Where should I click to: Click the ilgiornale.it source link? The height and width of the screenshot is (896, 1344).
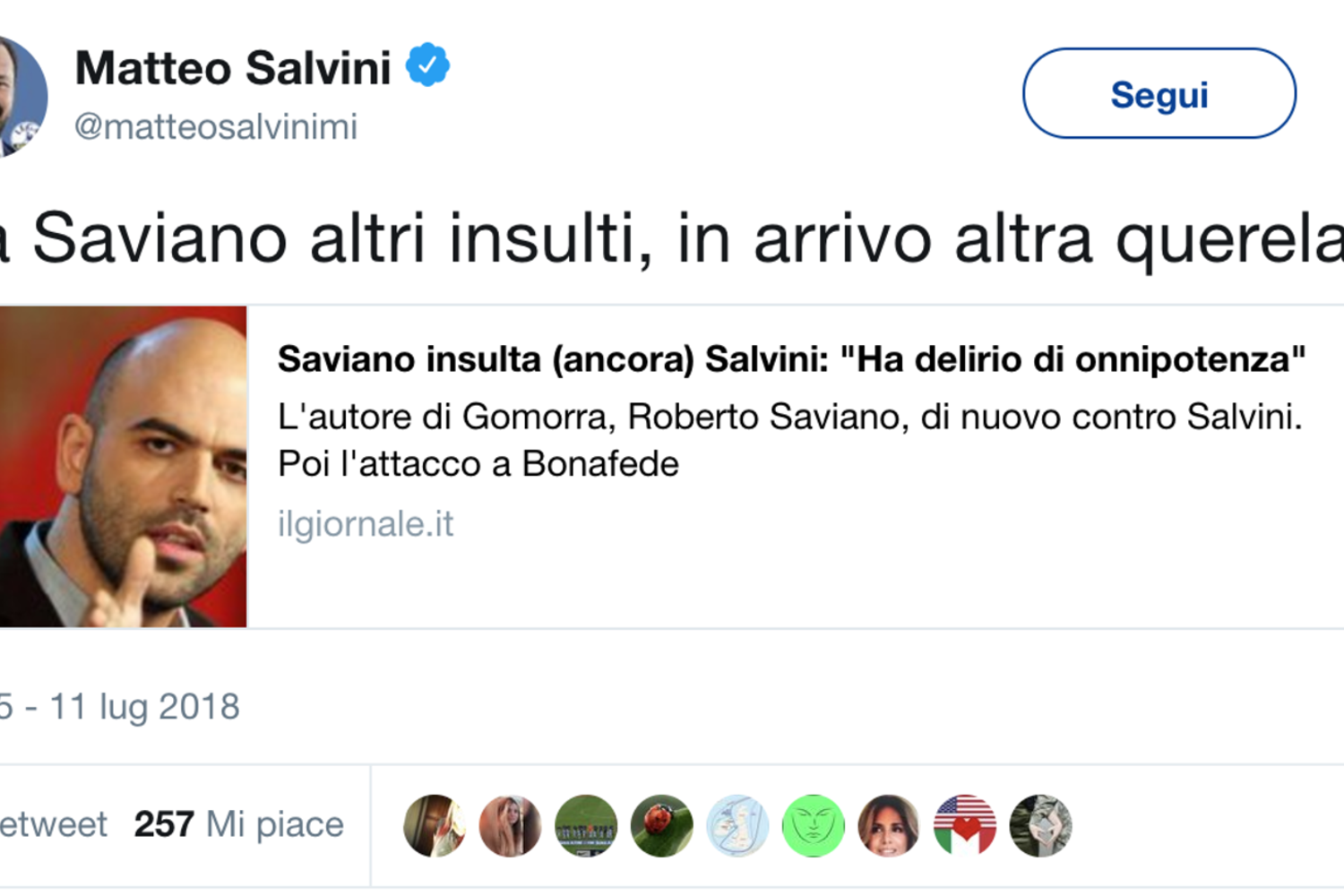(x=366, y=524)
